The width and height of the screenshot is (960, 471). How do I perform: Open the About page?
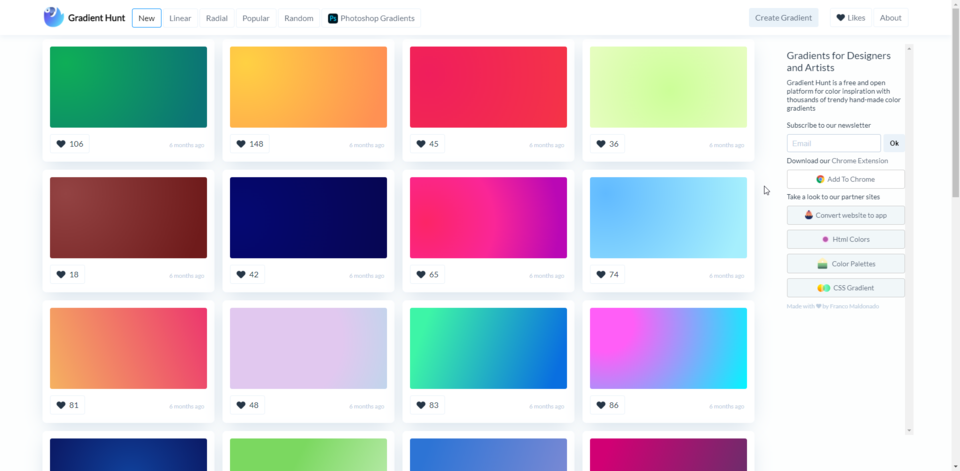click(x=890, y=18)
